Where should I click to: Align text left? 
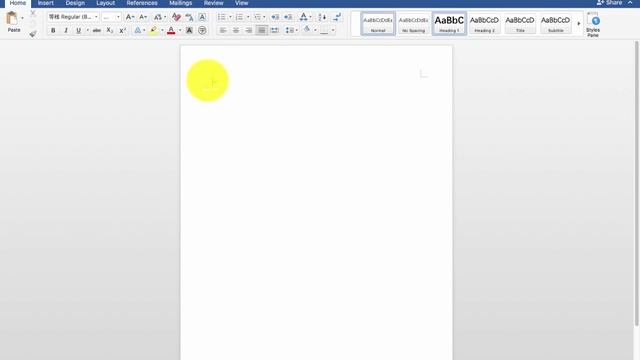[223, 31]
